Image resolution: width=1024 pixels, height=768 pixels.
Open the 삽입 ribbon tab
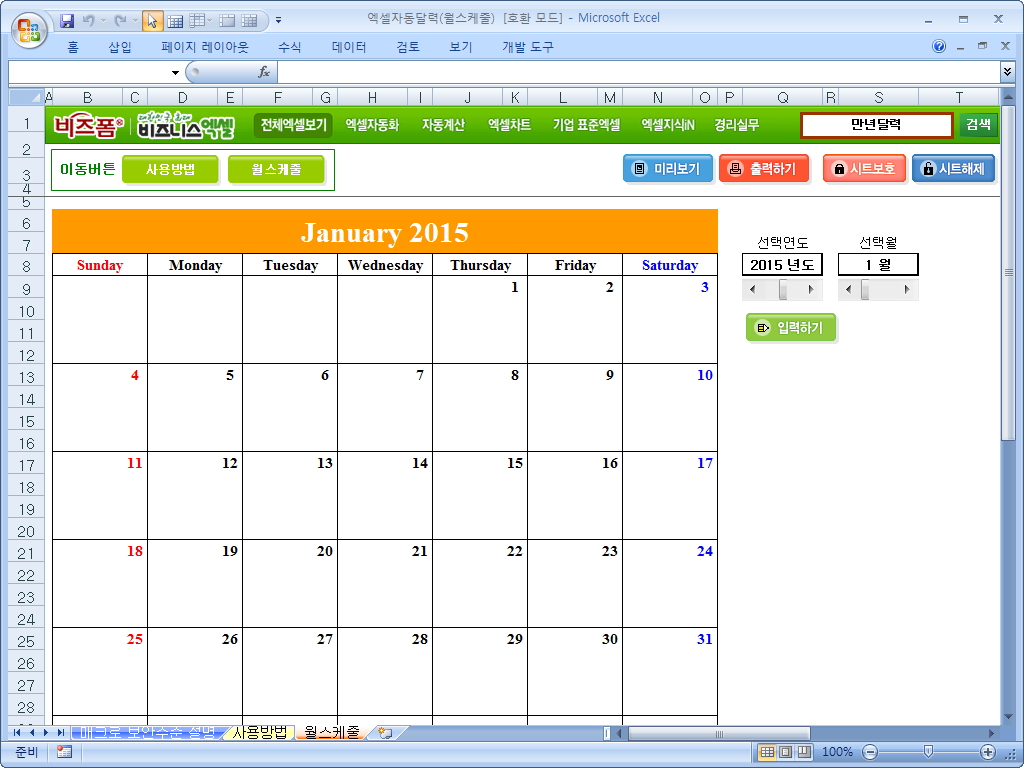click(120, 47)
